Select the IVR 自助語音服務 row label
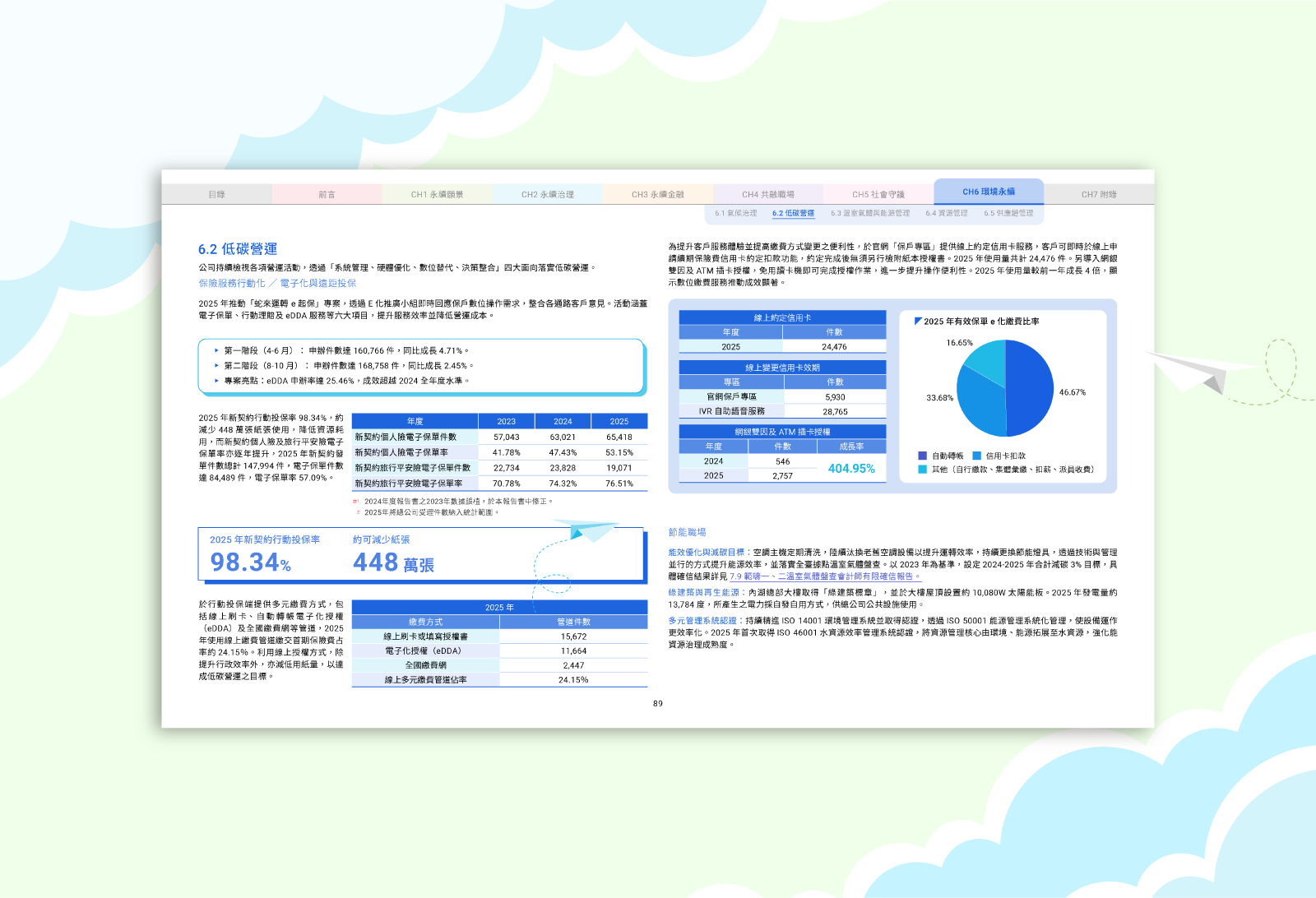The height and width of the screenshot is (898, 1316). [x=731, y=411]
